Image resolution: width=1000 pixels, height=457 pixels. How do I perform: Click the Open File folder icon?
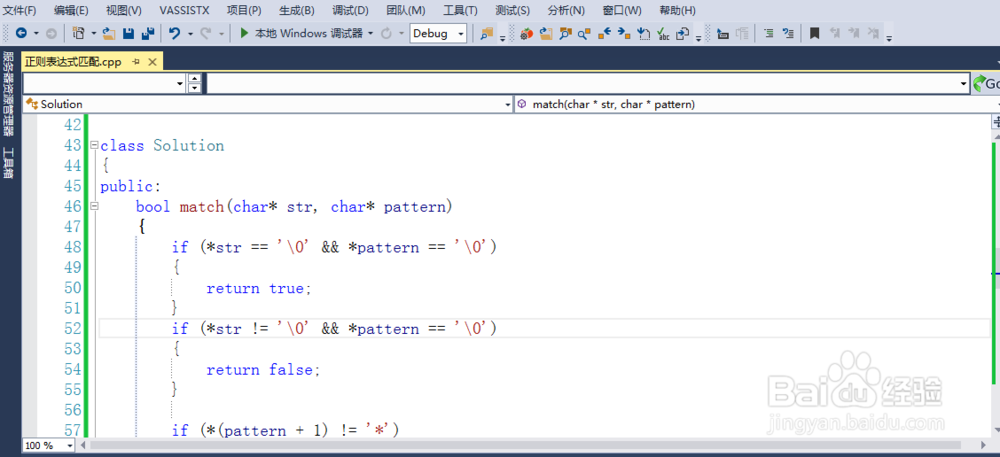[109, 33]
